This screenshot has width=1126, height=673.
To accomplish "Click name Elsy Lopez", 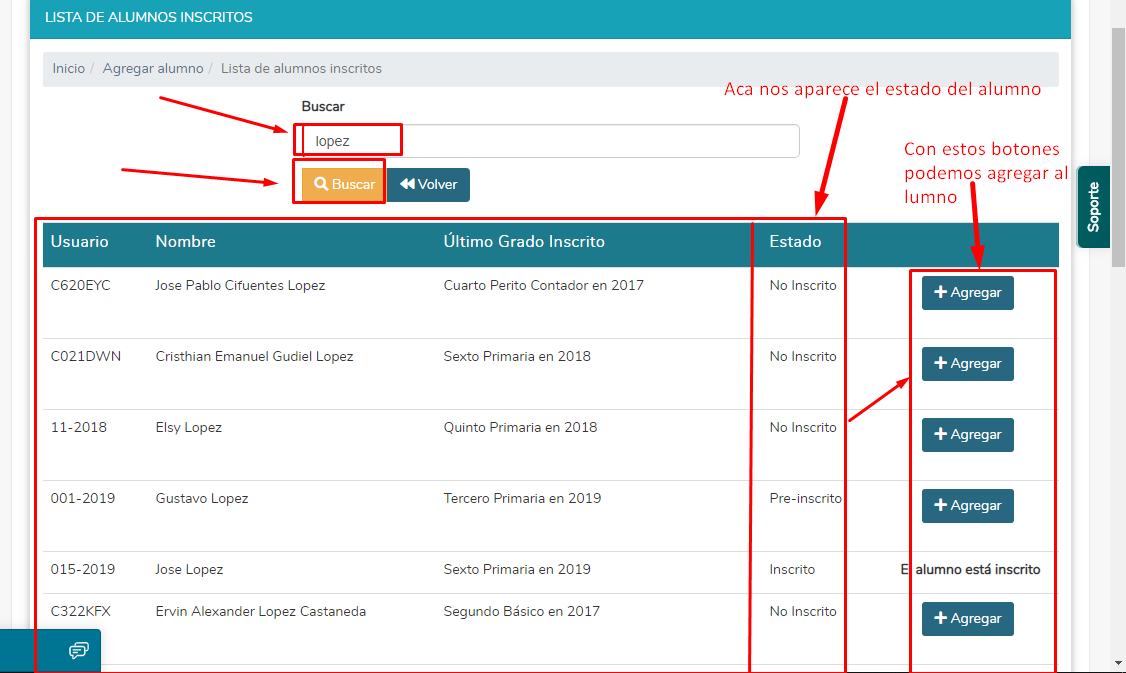I will point(188,427).
